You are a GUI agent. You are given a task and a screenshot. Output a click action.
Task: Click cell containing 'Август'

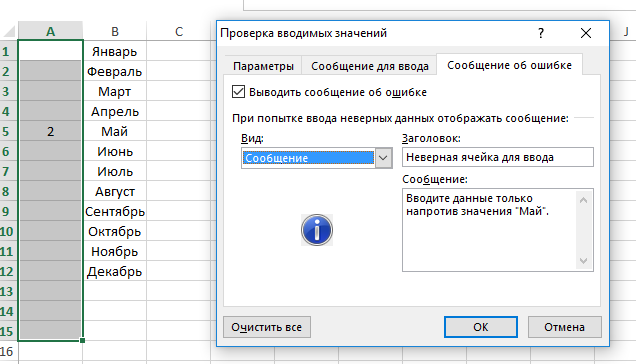[x=115, y=192]
